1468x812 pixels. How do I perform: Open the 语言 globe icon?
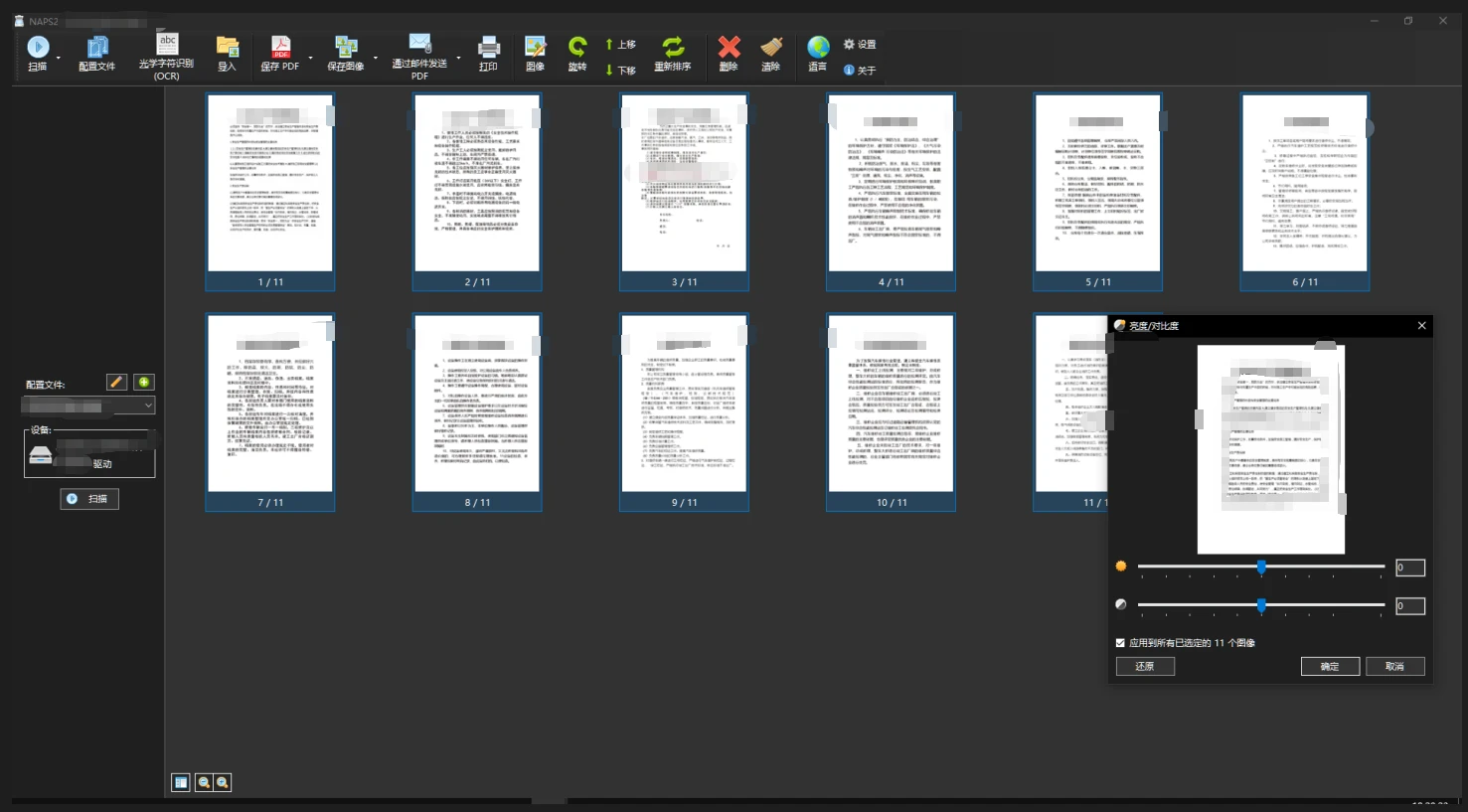pos(818,48)
